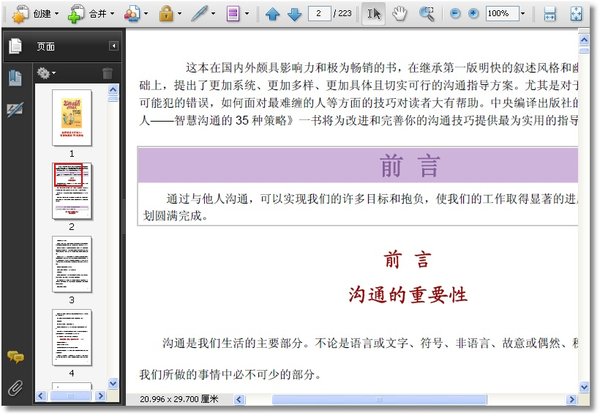600x416 pixels.
Task: Click the total page count / 223
Action: [x=342, y=13]
